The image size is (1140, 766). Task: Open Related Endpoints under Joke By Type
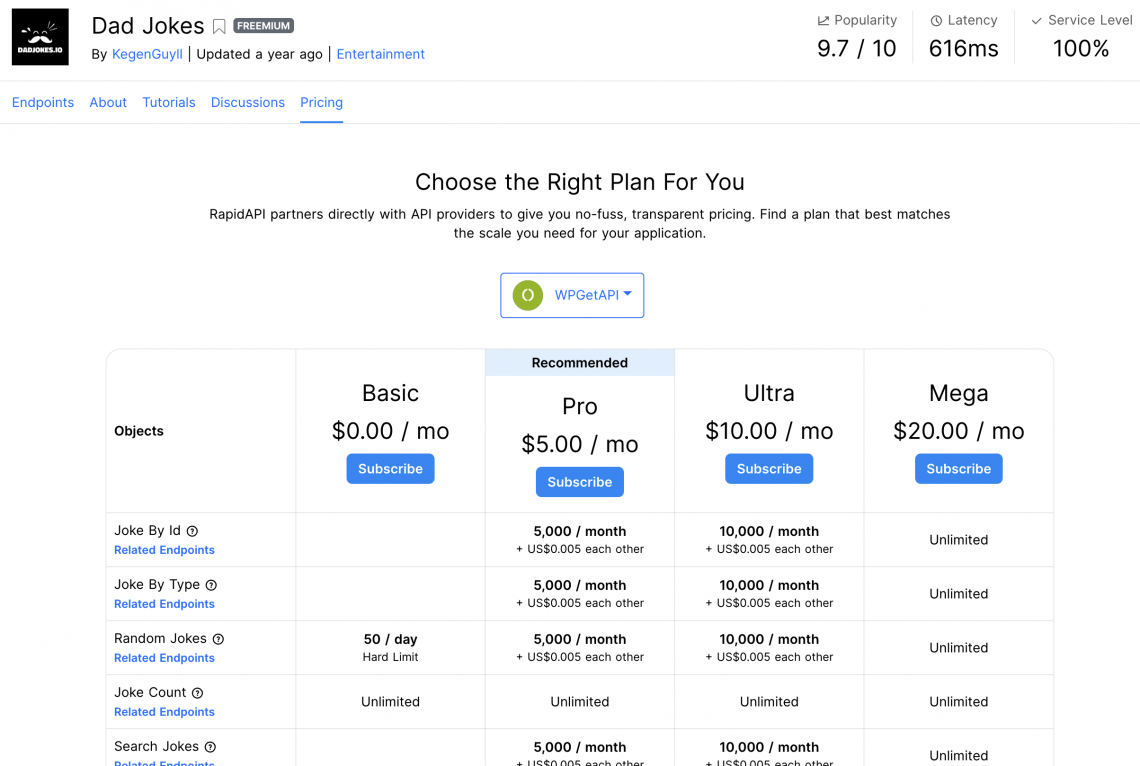pos(164,604)
